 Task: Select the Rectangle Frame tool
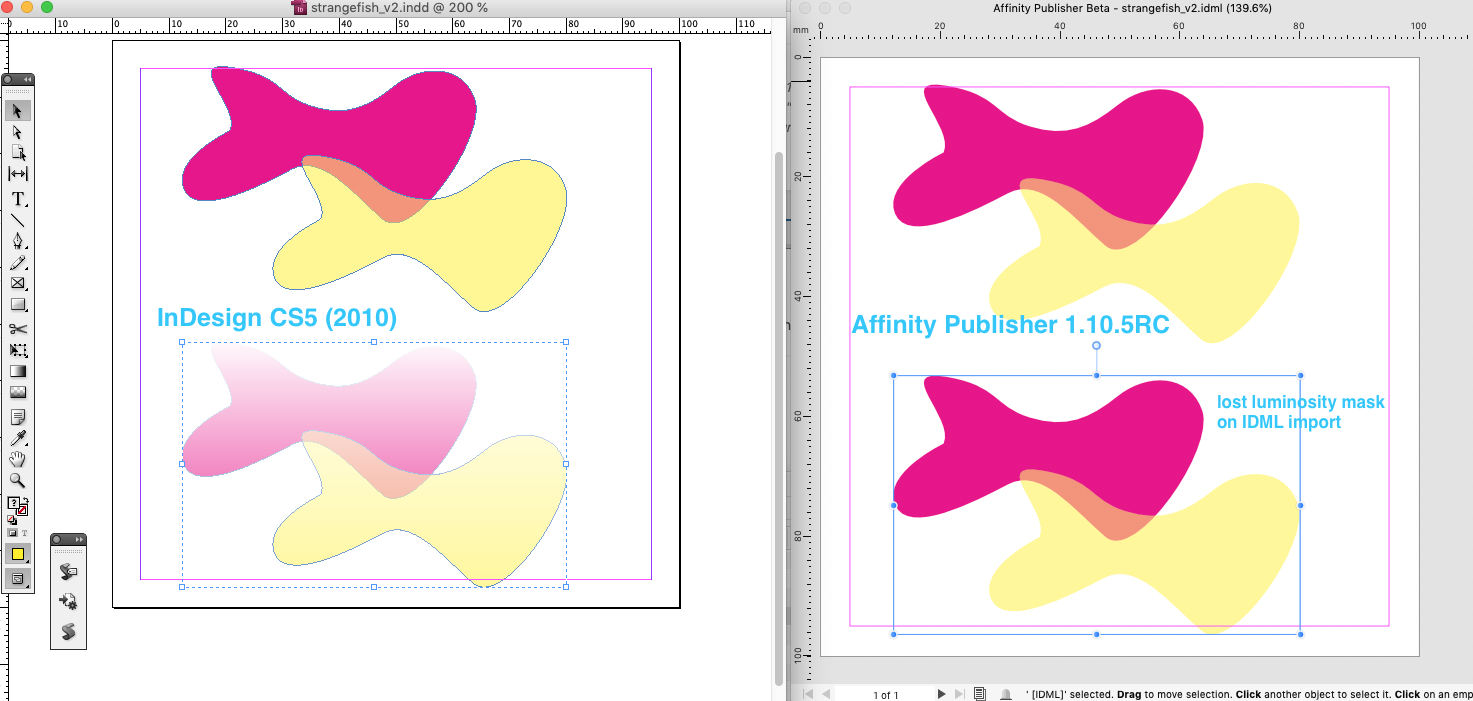coord(18,284)
